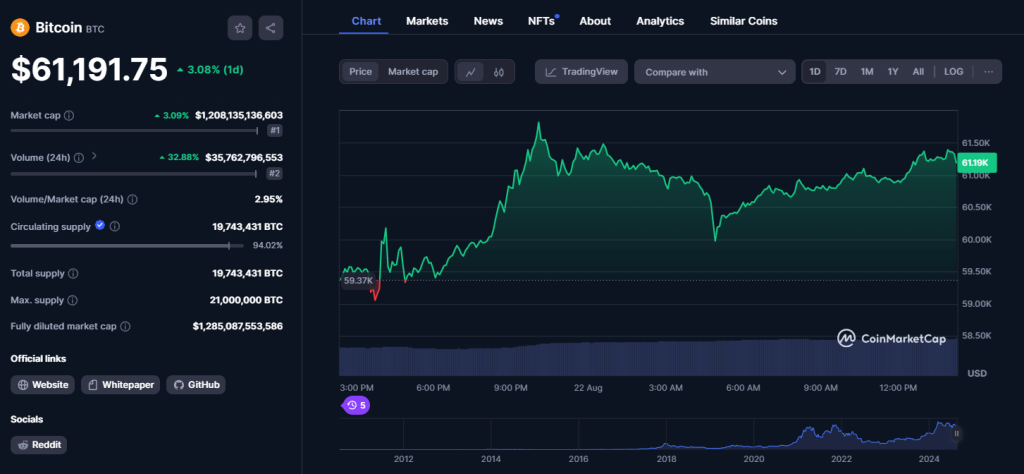Click 21,000,000 BTC max supply value

point(247,300)
